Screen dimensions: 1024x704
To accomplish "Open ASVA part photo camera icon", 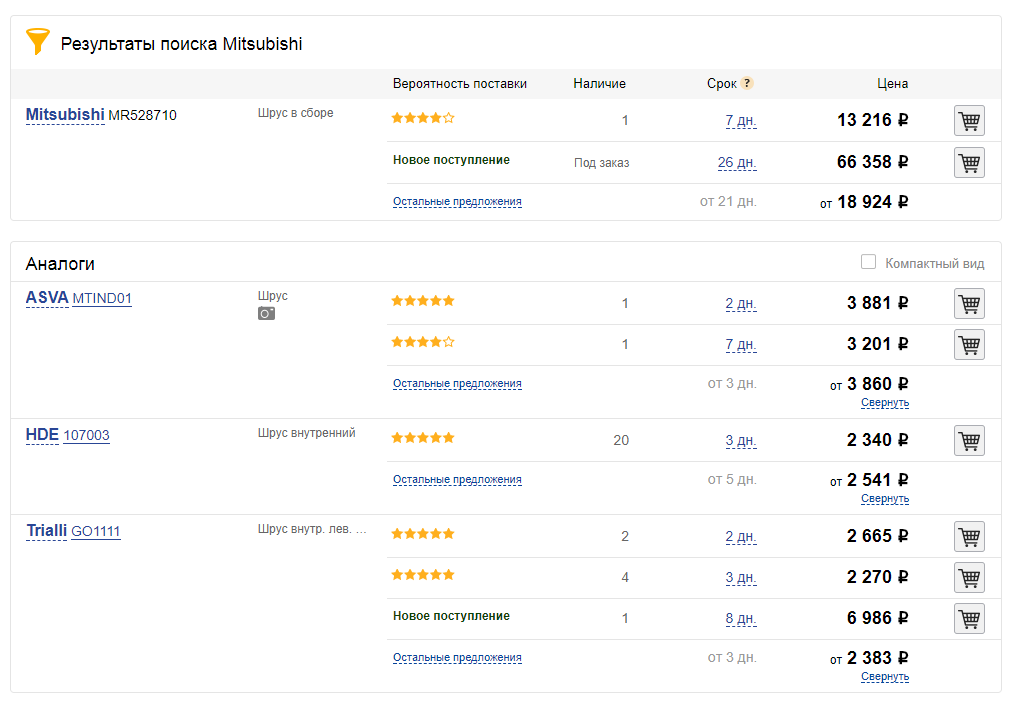I will tap(266, 313).
